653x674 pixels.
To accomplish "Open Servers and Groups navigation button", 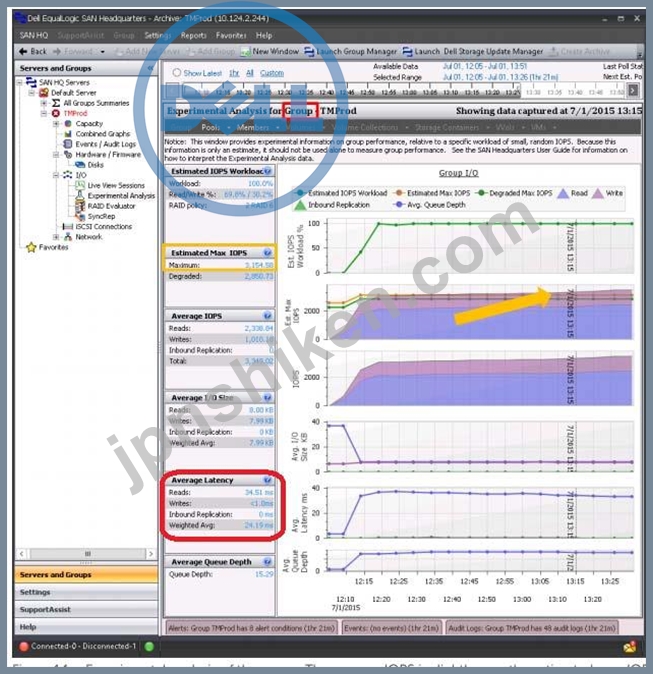I will (x=86, y=575).
